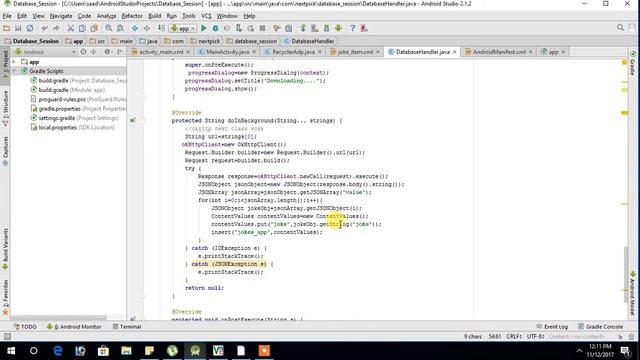640x360 pixels.
Task: Open Microsoft Edge from the taskbar
Action: click(58, 351)
